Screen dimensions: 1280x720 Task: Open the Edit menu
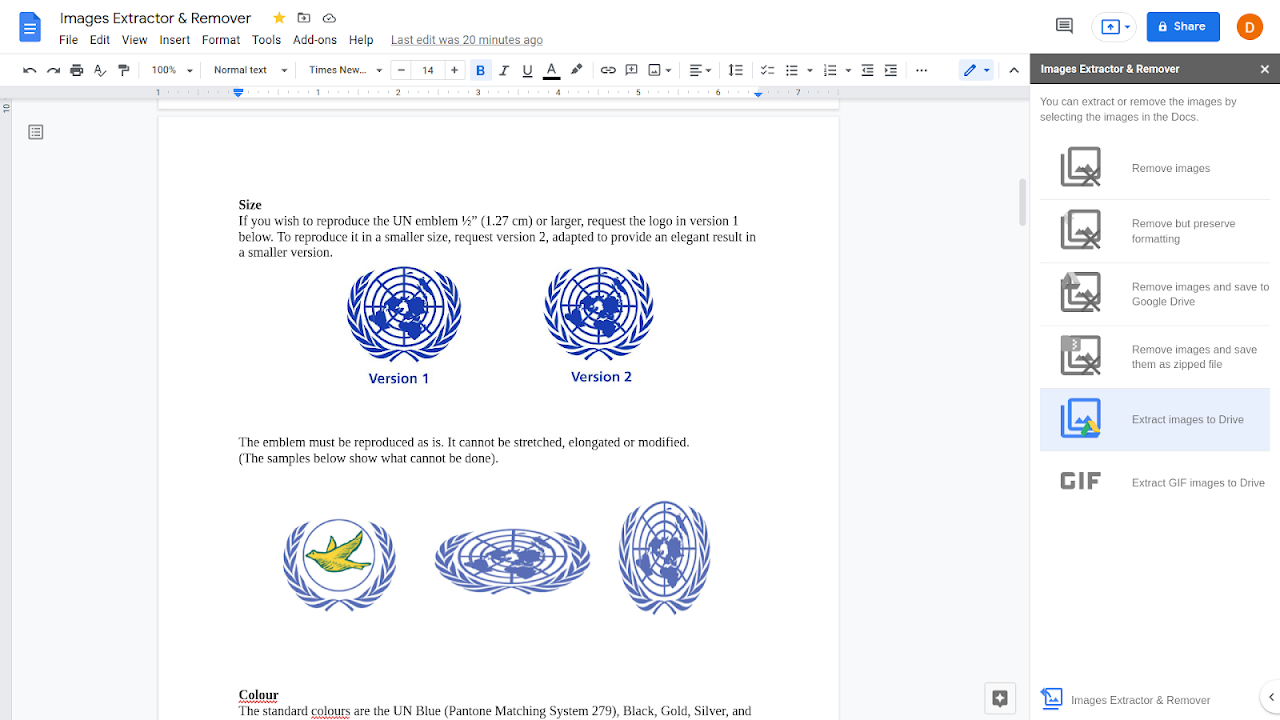[100, 40]
